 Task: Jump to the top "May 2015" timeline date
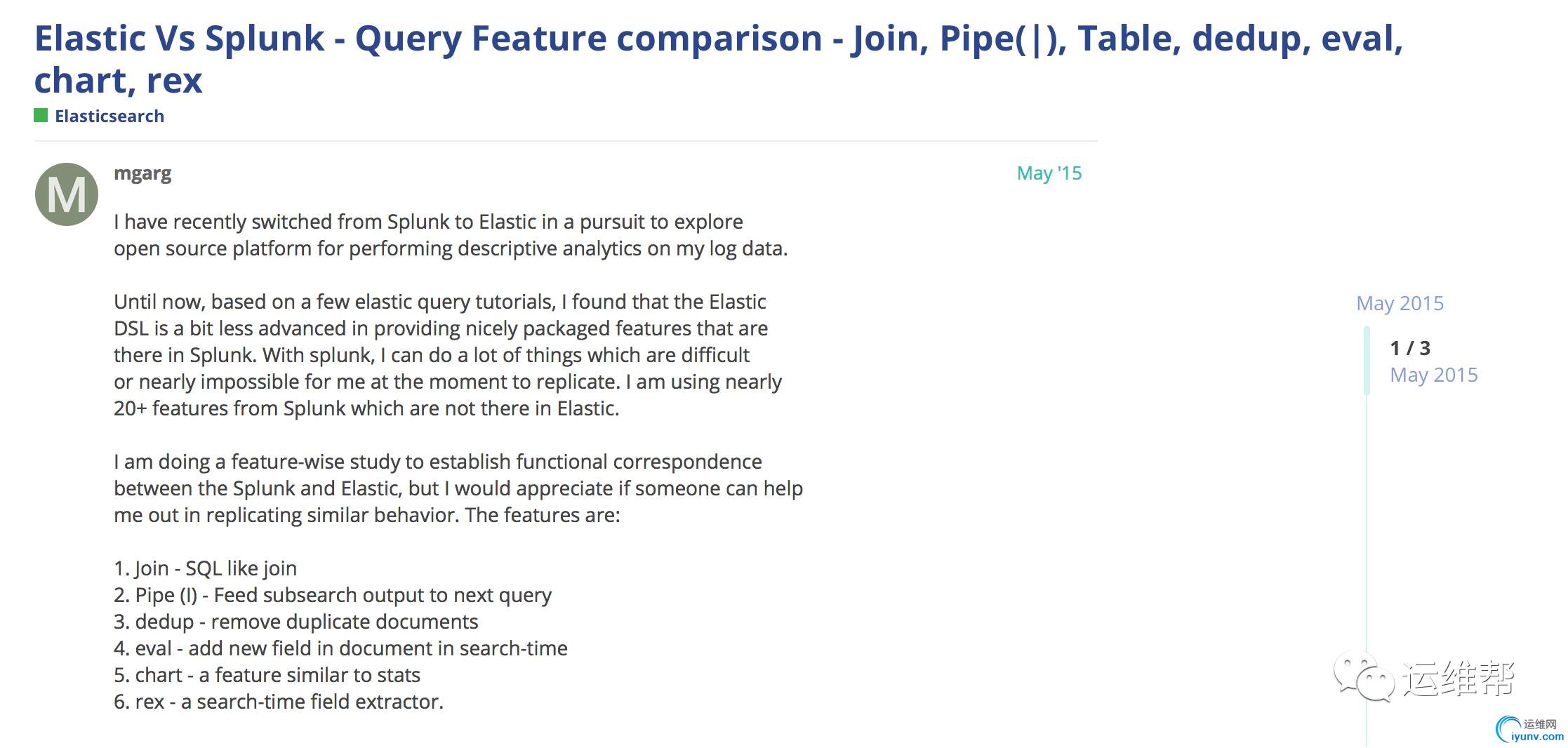1400,303
